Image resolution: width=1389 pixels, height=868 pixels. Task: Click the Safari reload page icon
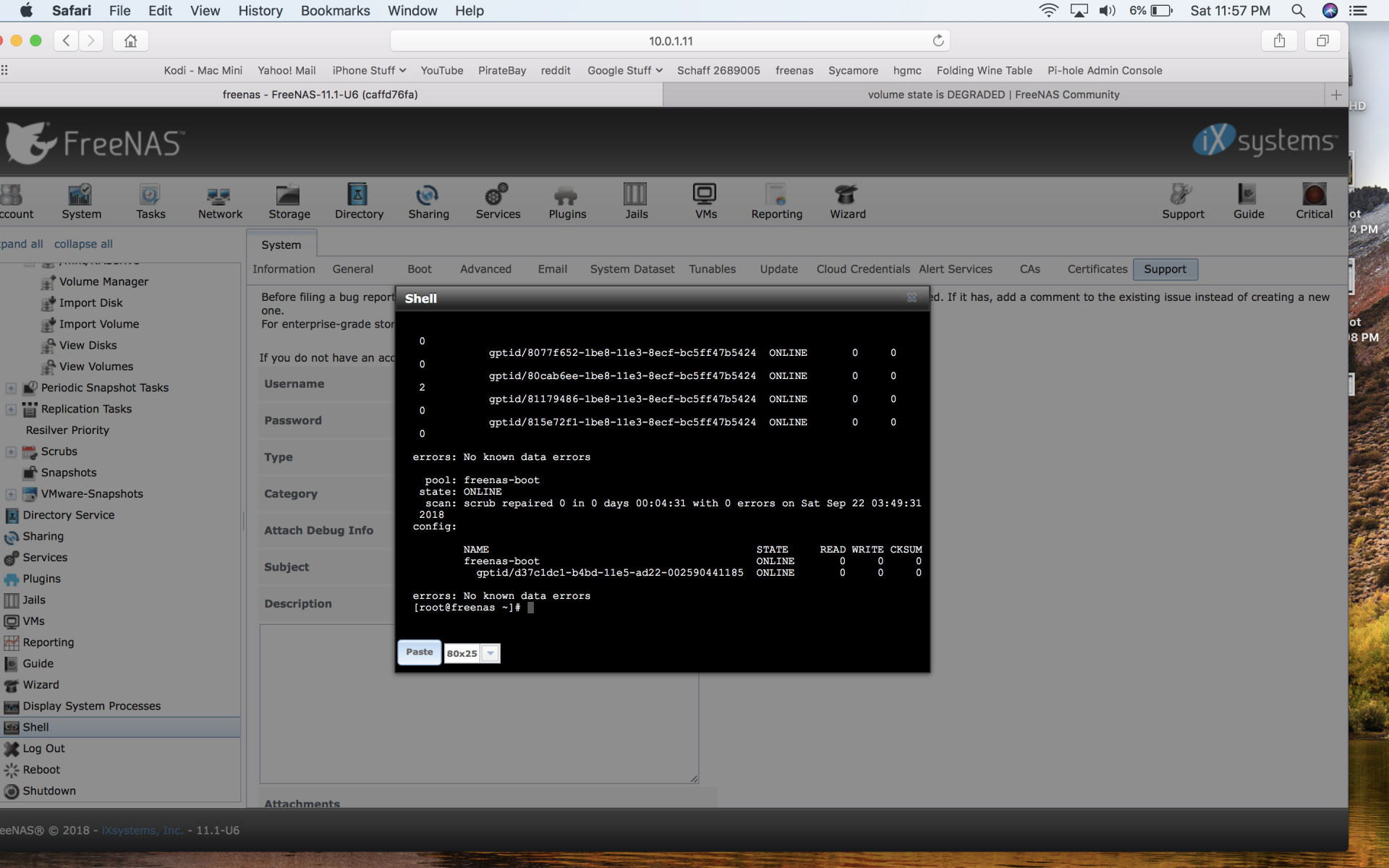click(938, 41)
